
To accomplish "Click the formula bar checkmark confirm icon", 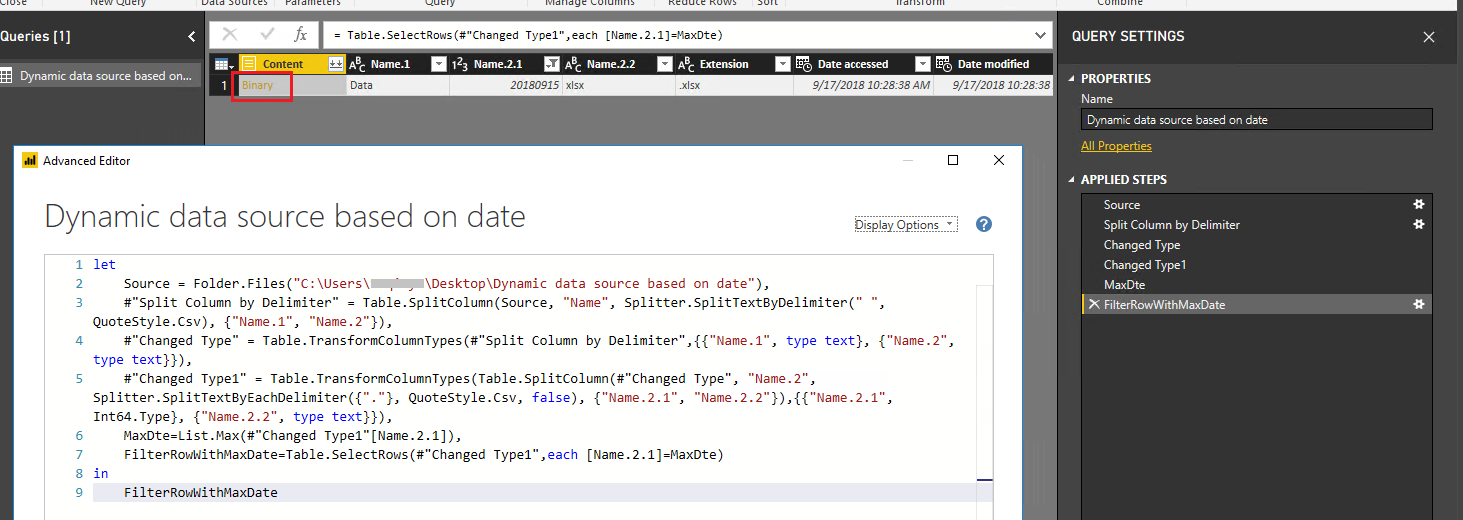I will click(266, 35).
